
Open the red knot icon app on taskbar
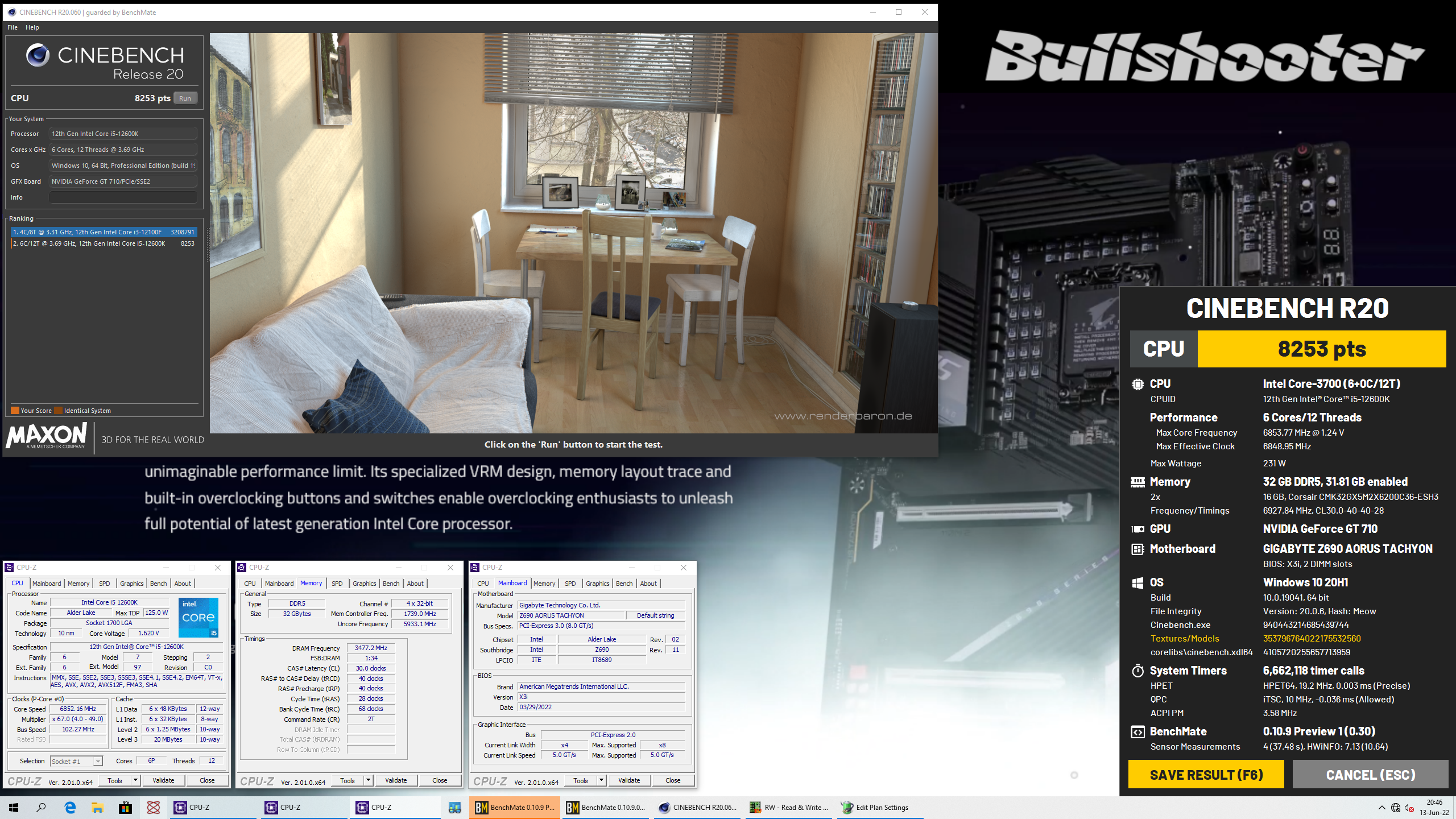point(154,807)
